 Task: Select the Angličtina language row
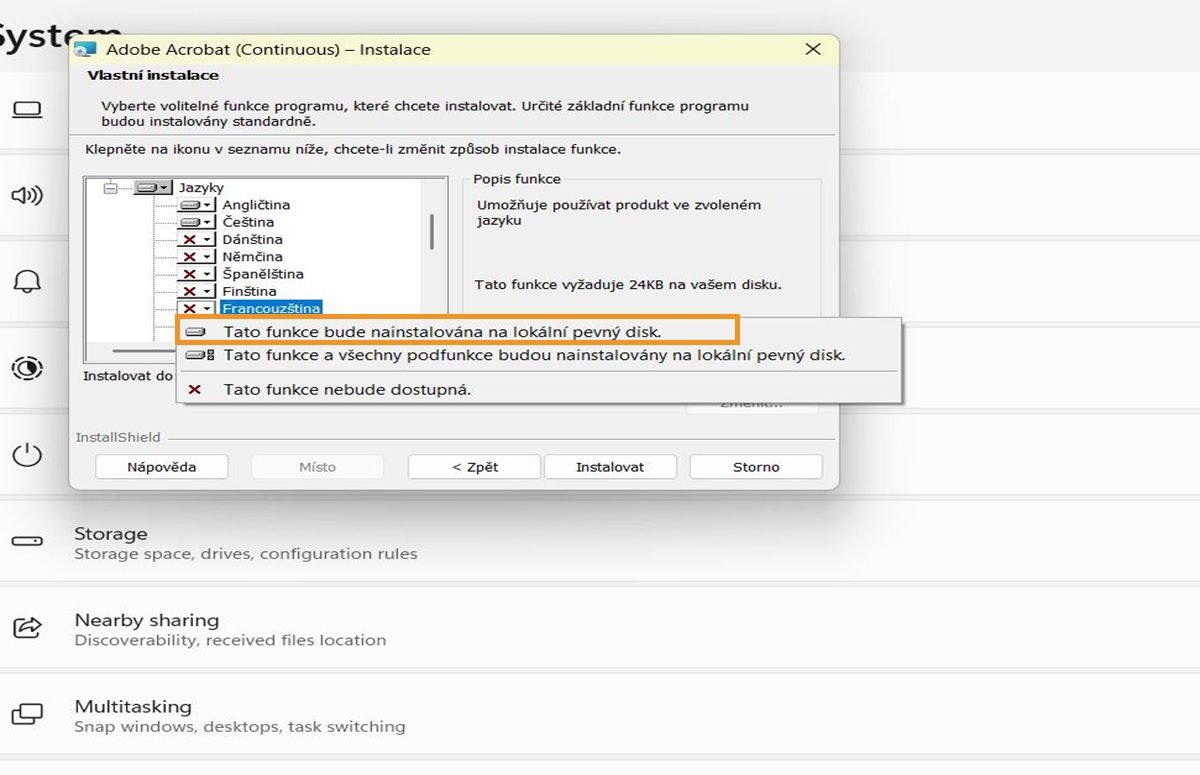pyautogui.click(x=256, y=205)
